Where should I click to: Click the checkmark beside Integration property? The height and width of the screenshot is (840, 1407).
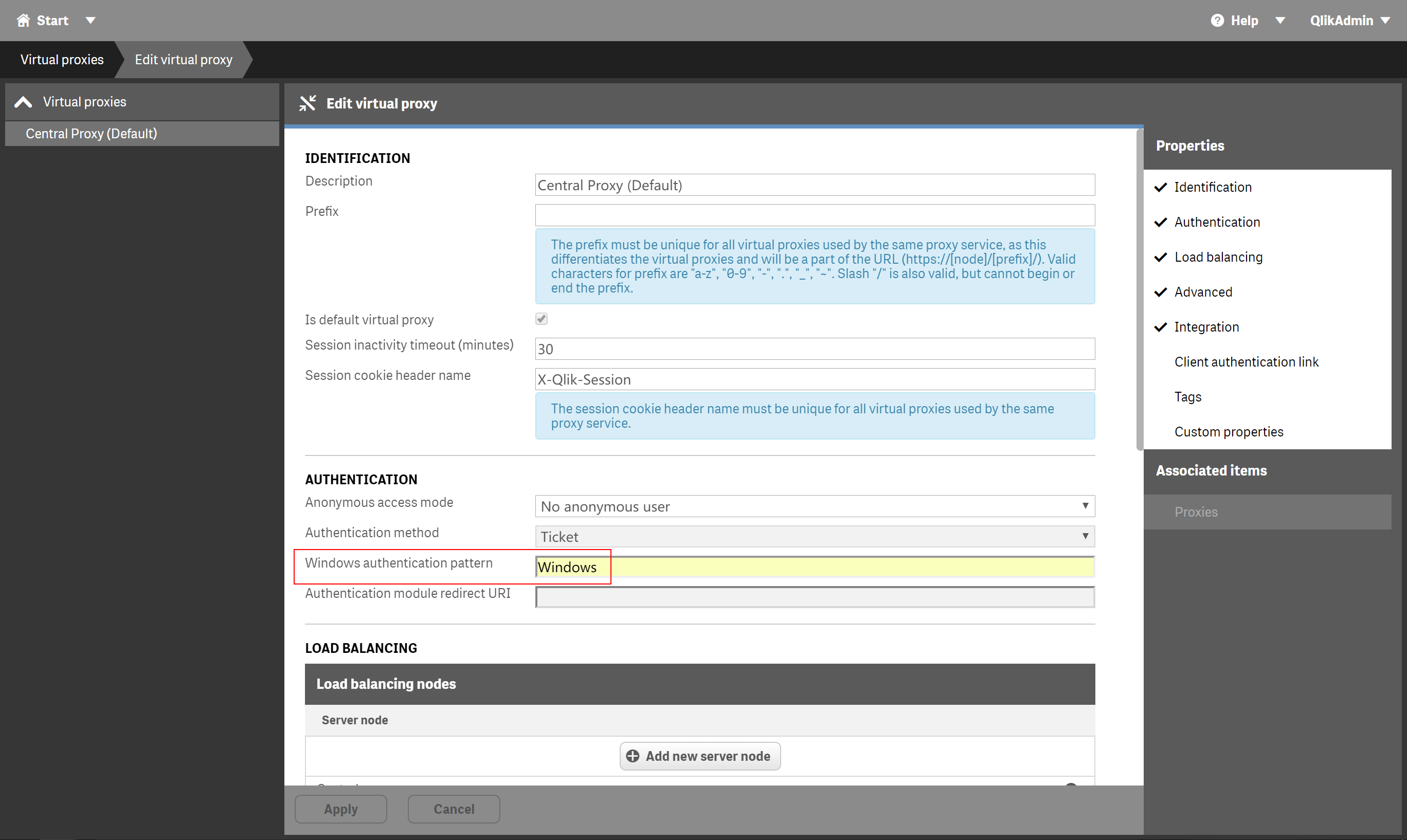tap(1160, 326)
